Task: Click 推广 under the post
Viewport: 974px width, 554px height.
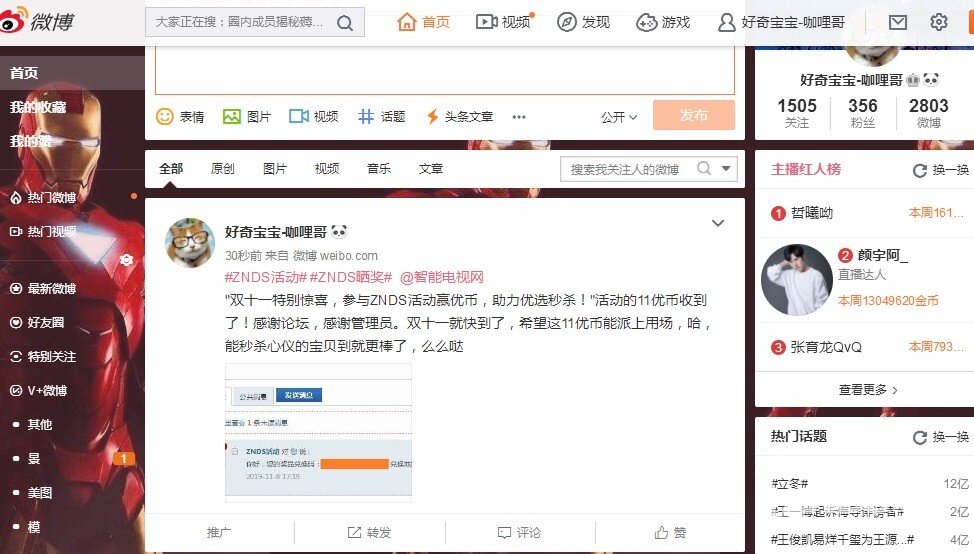Action: 219,532
